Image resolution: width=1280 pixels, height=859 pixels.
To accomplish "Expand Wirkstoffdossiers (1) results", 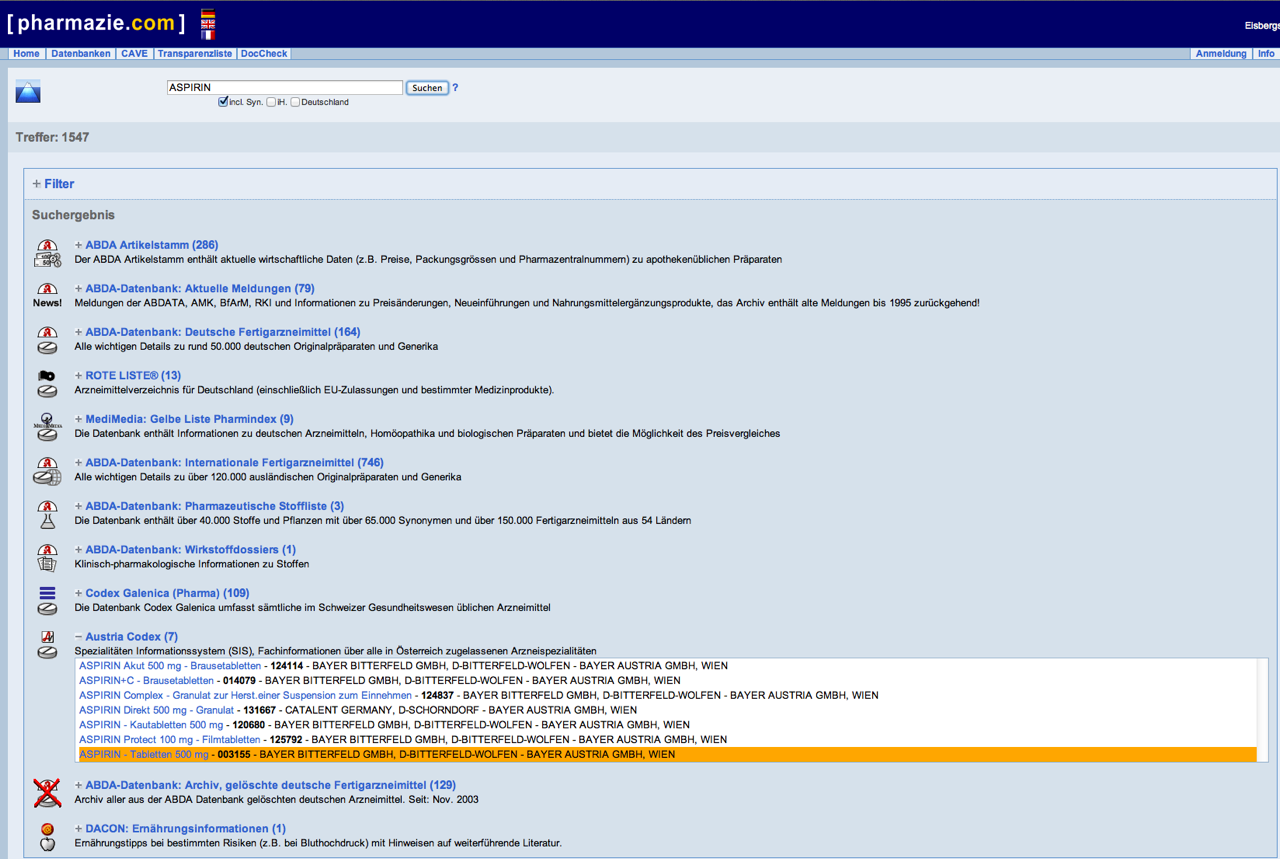I will 185,550.
